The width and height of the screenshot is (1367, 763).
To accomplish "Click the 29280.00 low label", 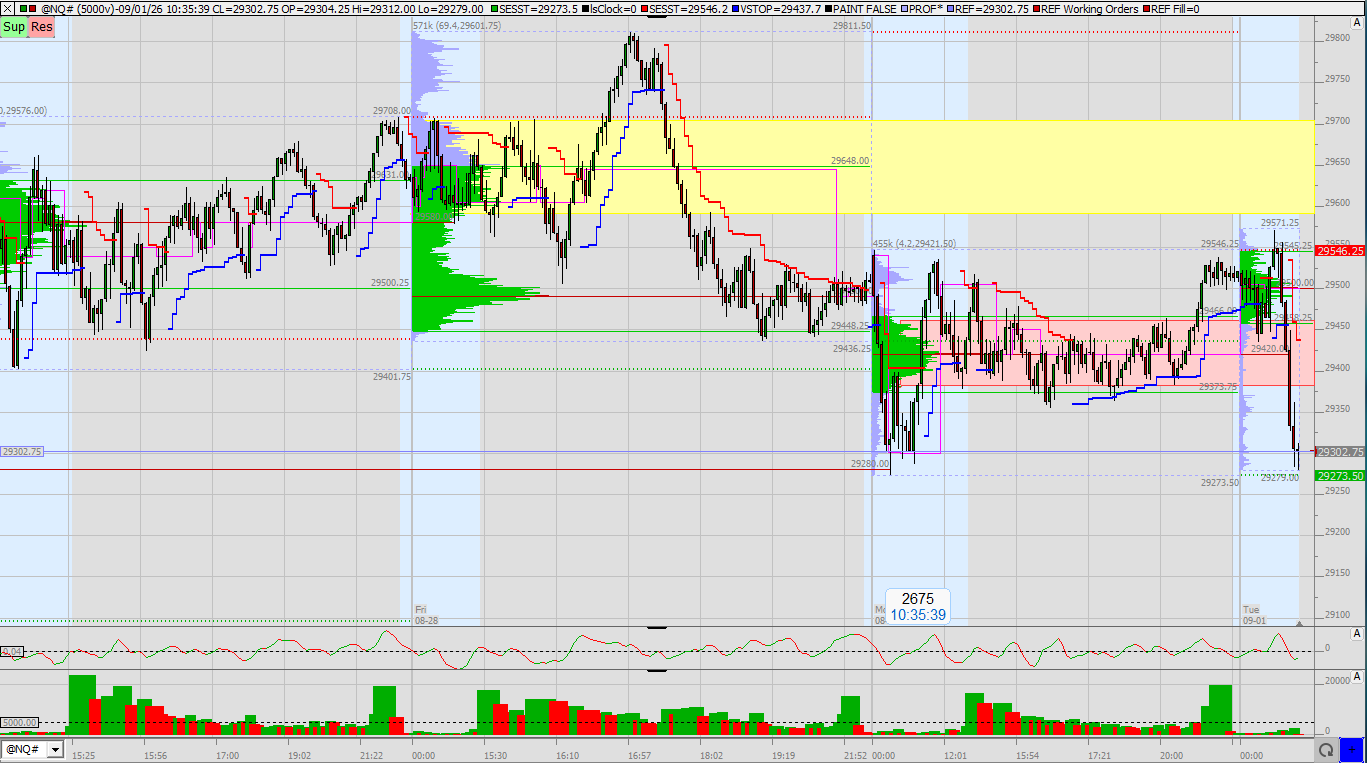I will tap(870, 464).
